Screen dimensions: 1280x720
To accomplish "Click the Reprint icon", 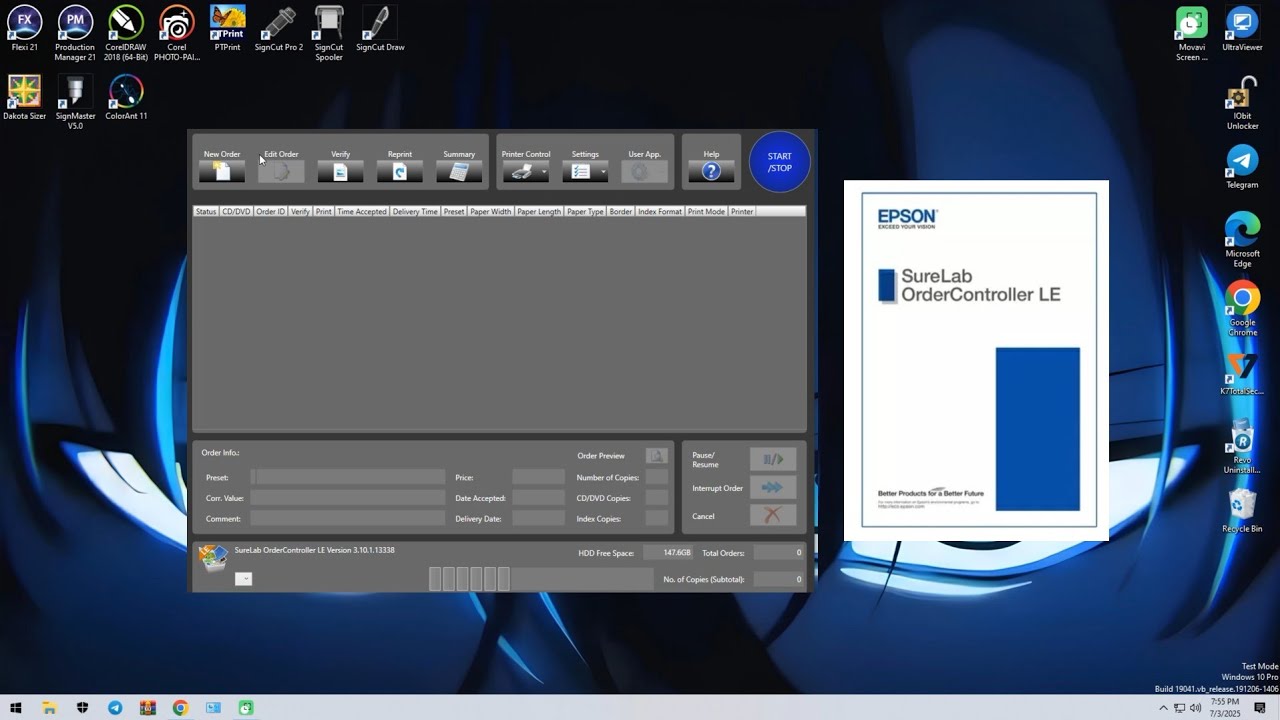I will pyautogui.click(x=399, y=172).
